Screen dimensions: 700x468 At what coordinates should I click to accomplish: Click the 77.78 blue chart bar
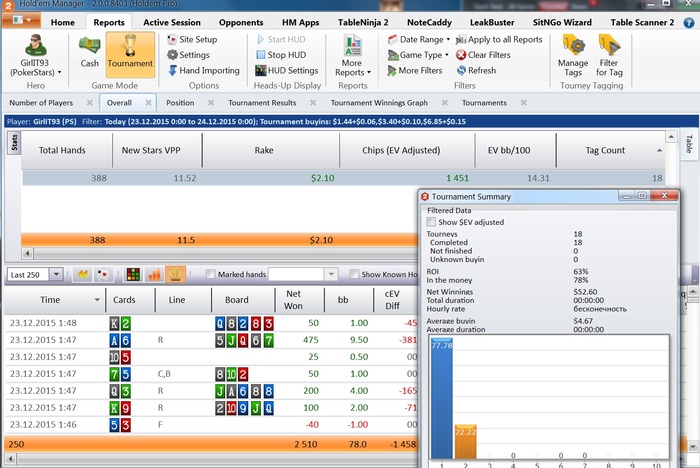(442, 399)
